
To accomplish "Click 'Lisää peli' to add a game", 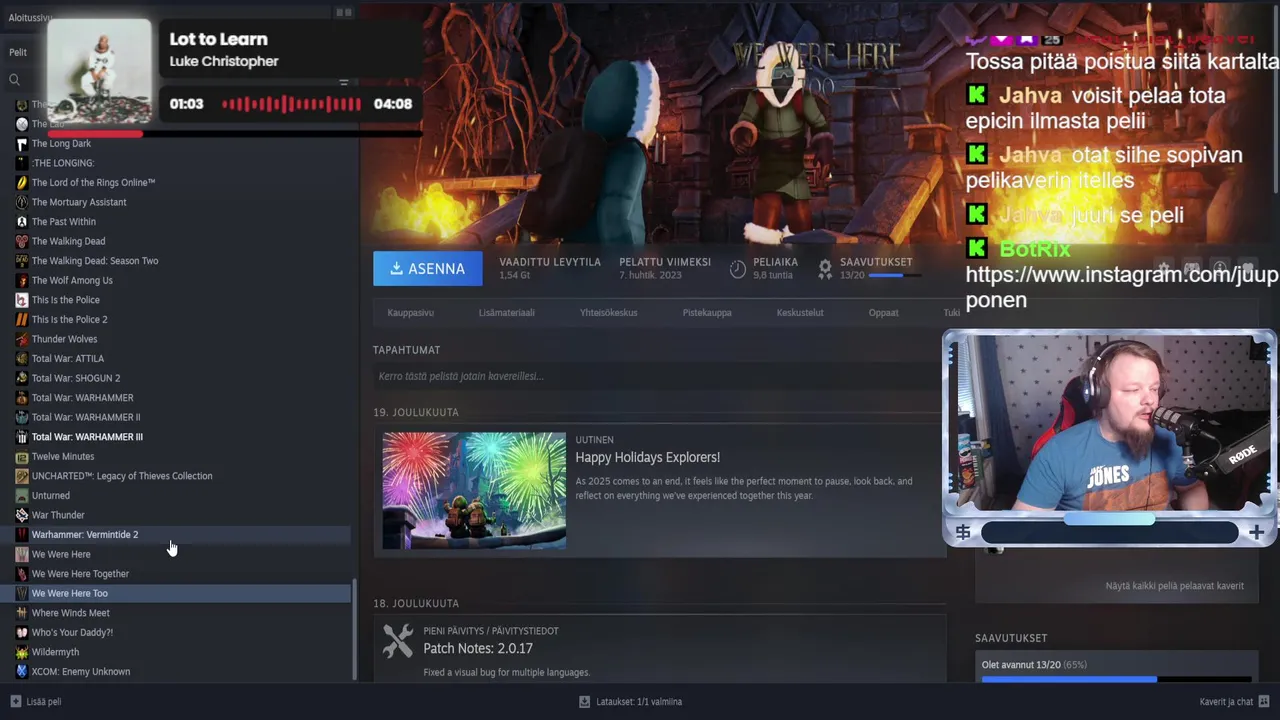I will click(44, 702).
